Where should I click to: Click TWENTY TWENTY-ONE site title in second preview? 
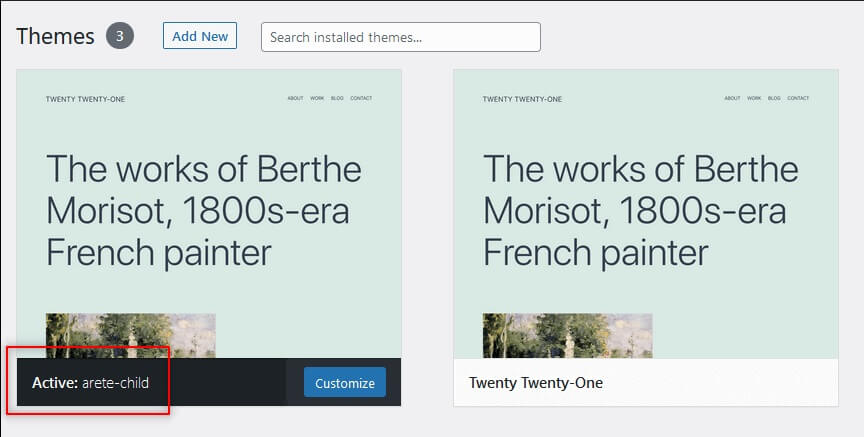(x=522, y=99)
